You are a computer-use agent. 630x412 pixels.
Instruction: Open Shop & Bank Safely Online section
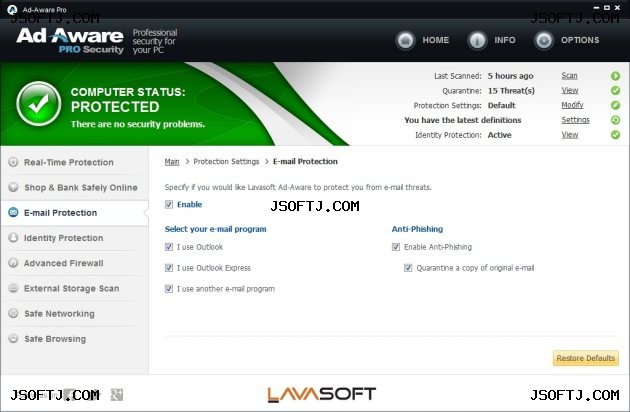(x=75, y=187)
